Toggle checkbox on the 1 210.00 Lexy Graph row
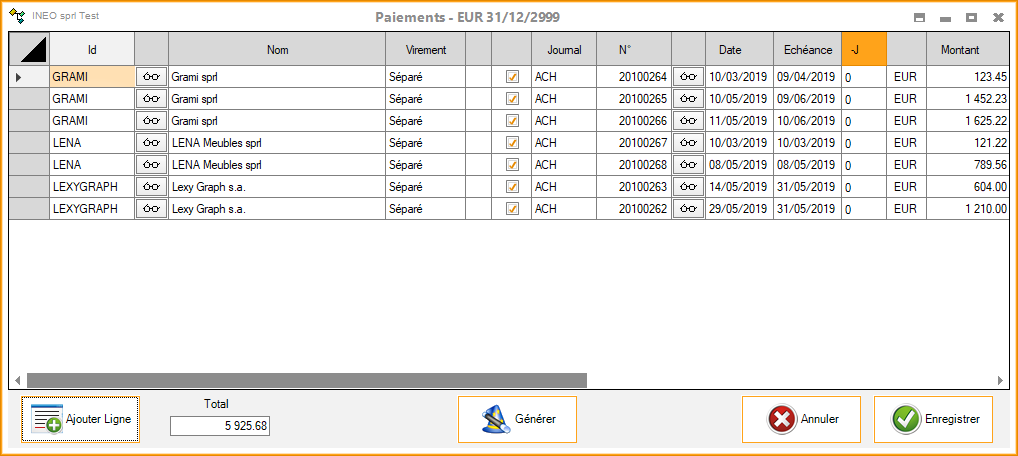The image size is (1018, 456). (512, 209)
